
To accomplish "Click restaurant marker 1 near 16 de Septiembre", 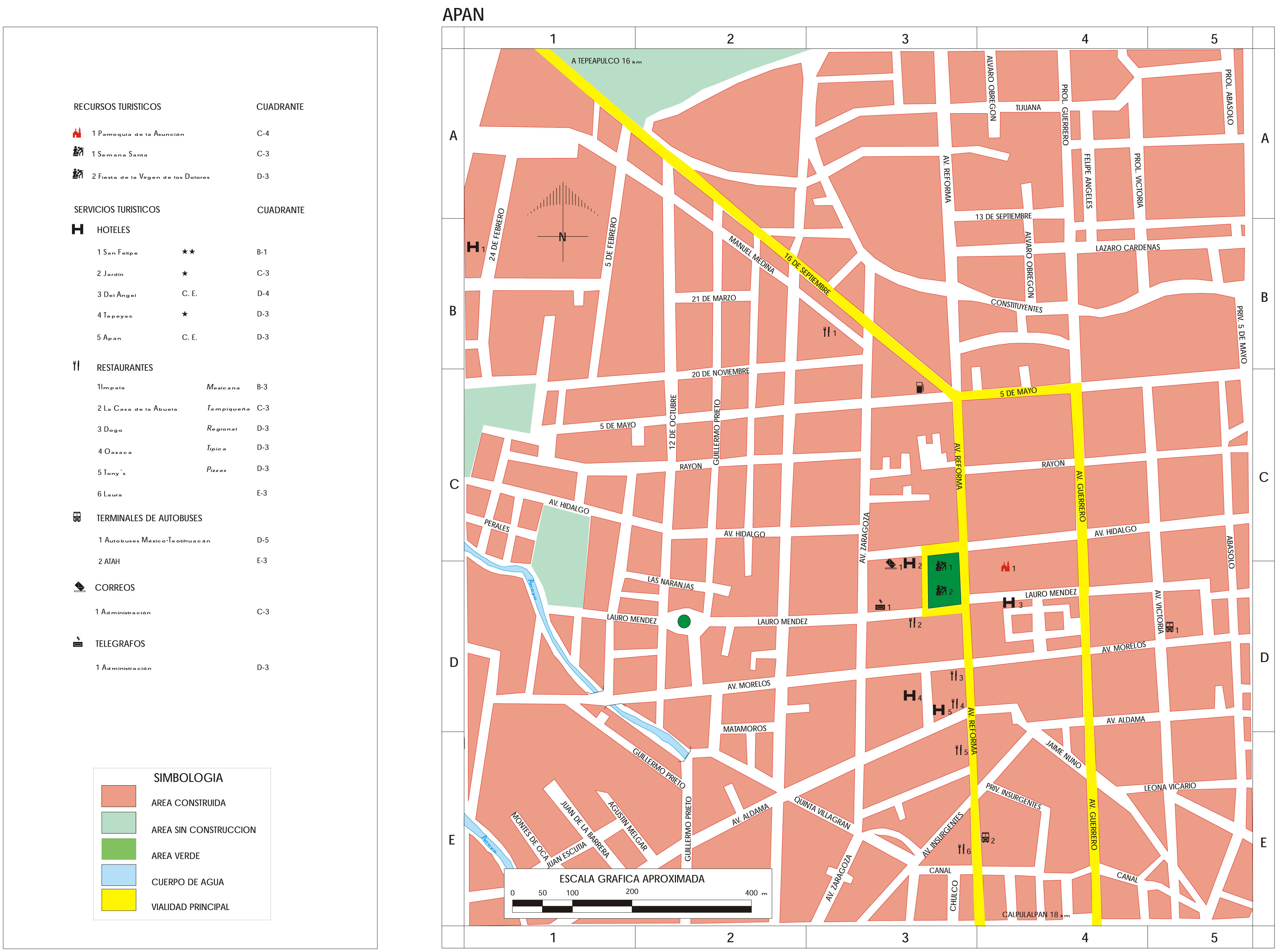I will click(x=826, y=332).
